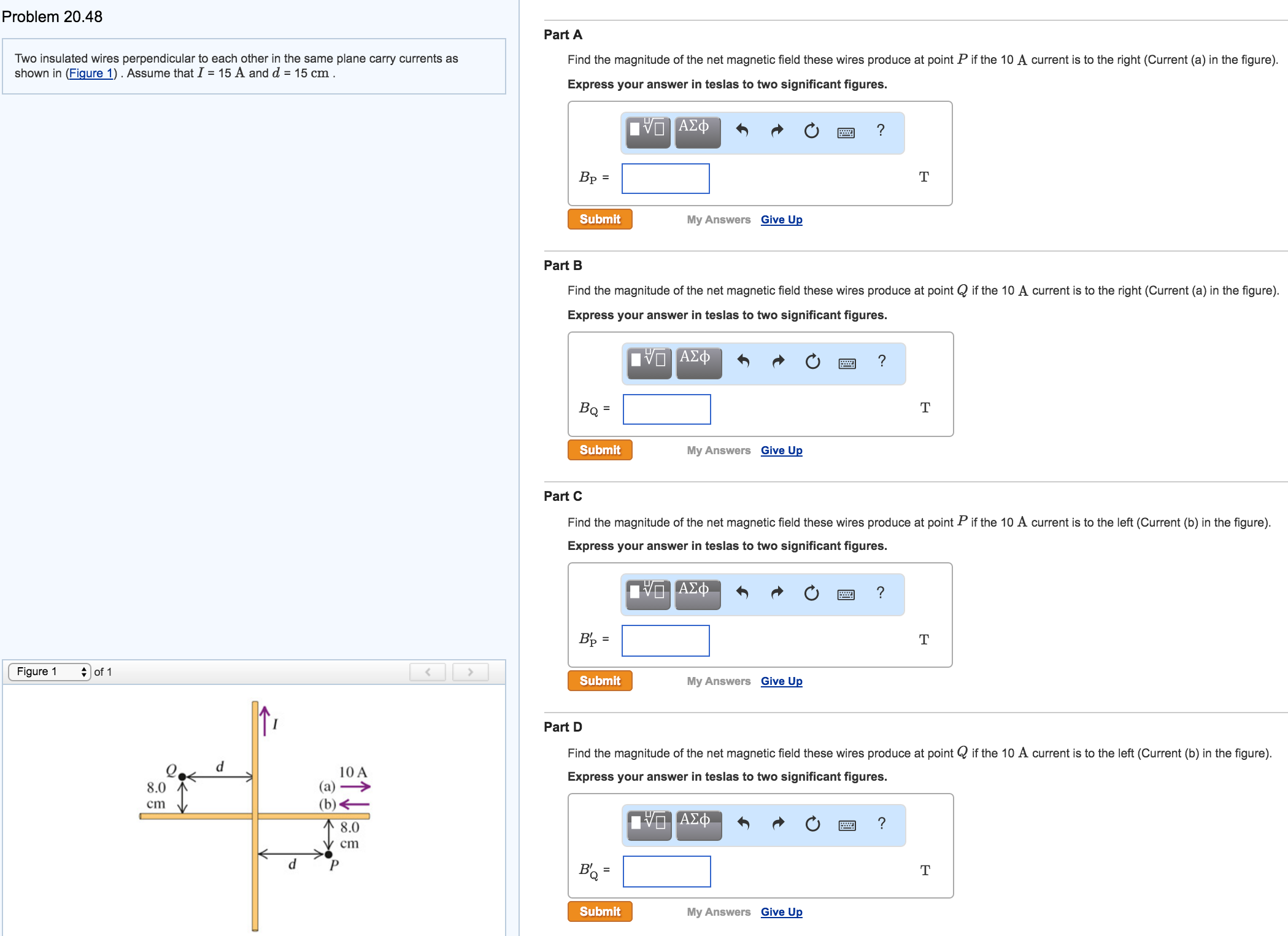Open help question mark in Part C
Viewport: 1288px width, 936px height.
[881, 592]
